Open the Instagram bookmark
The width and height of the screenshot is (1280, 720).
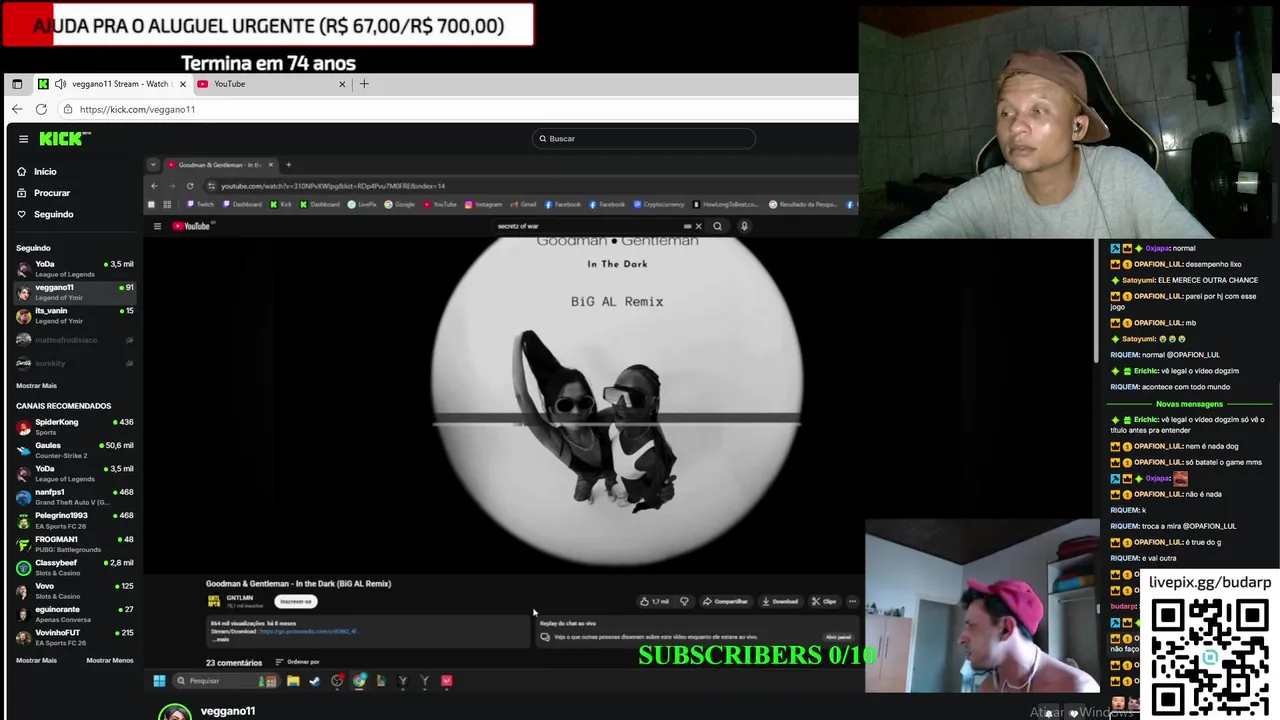(x=484, y=205)
